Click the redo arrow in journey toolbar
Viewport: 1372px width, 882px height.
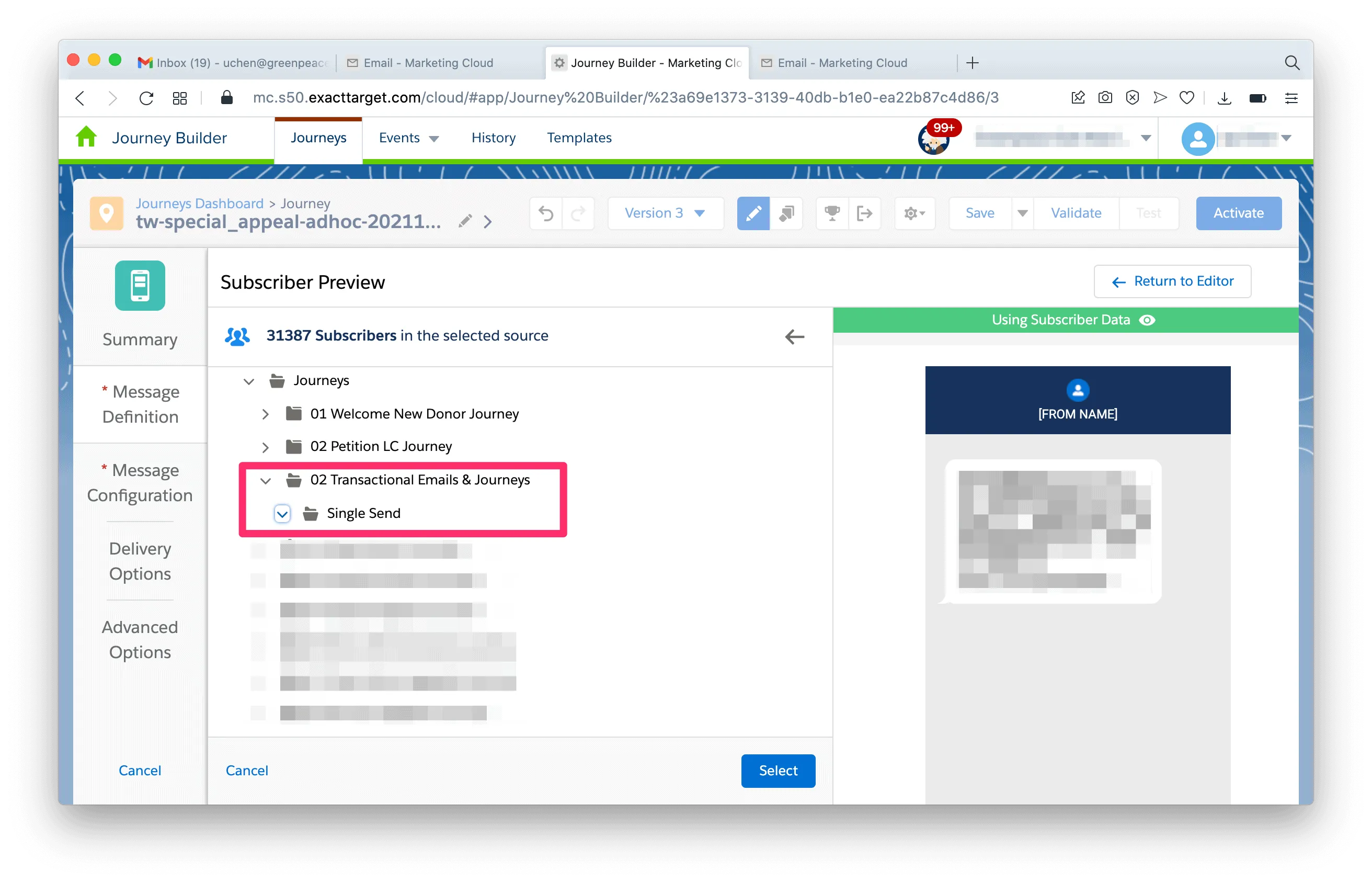pyautogui.click(x=578, y=213)
